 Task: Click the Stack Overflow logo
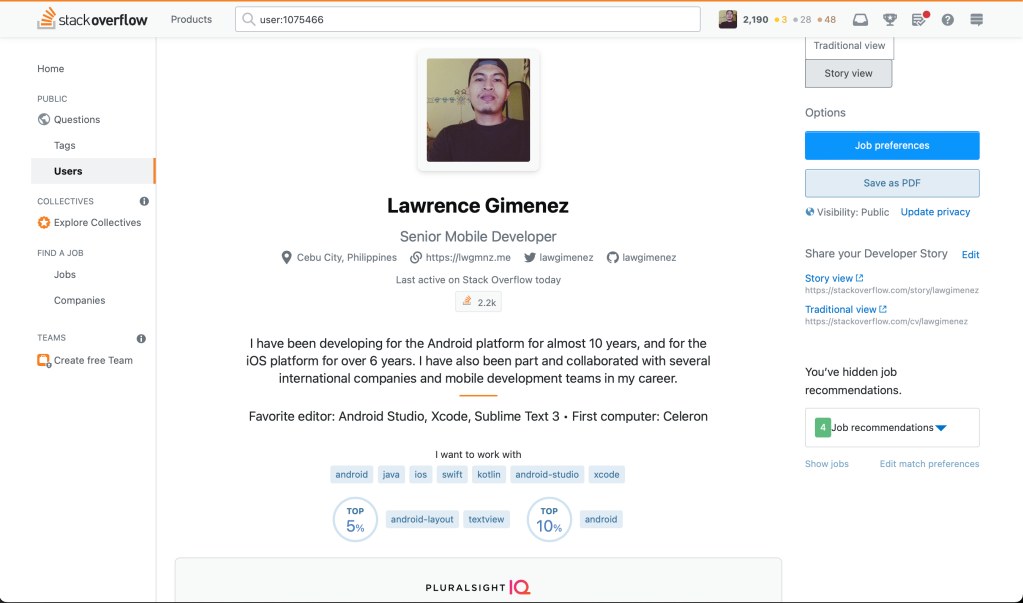coord(92,19)
